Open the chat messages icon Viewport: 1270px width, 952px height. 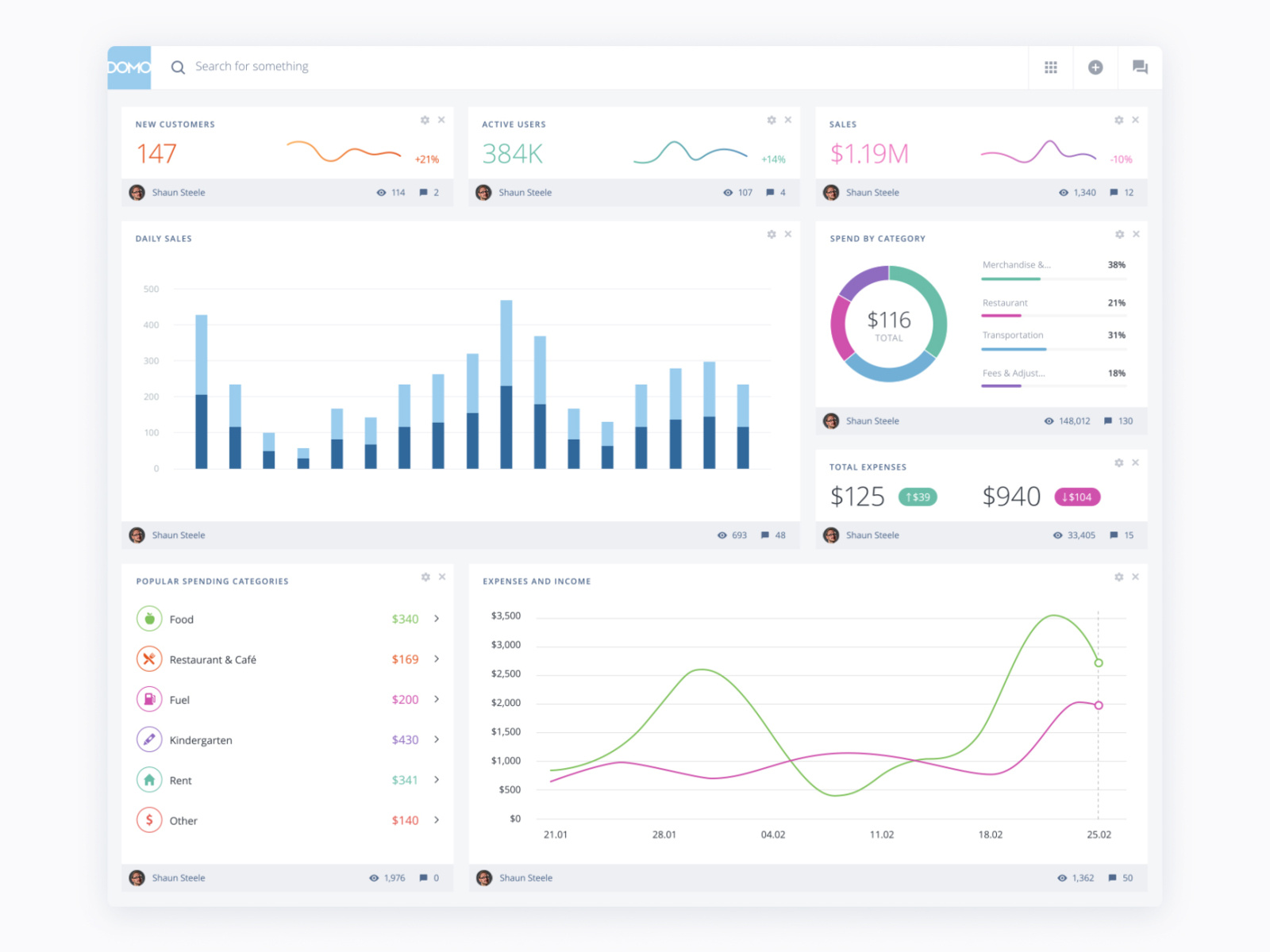(x=1140, y=67)
